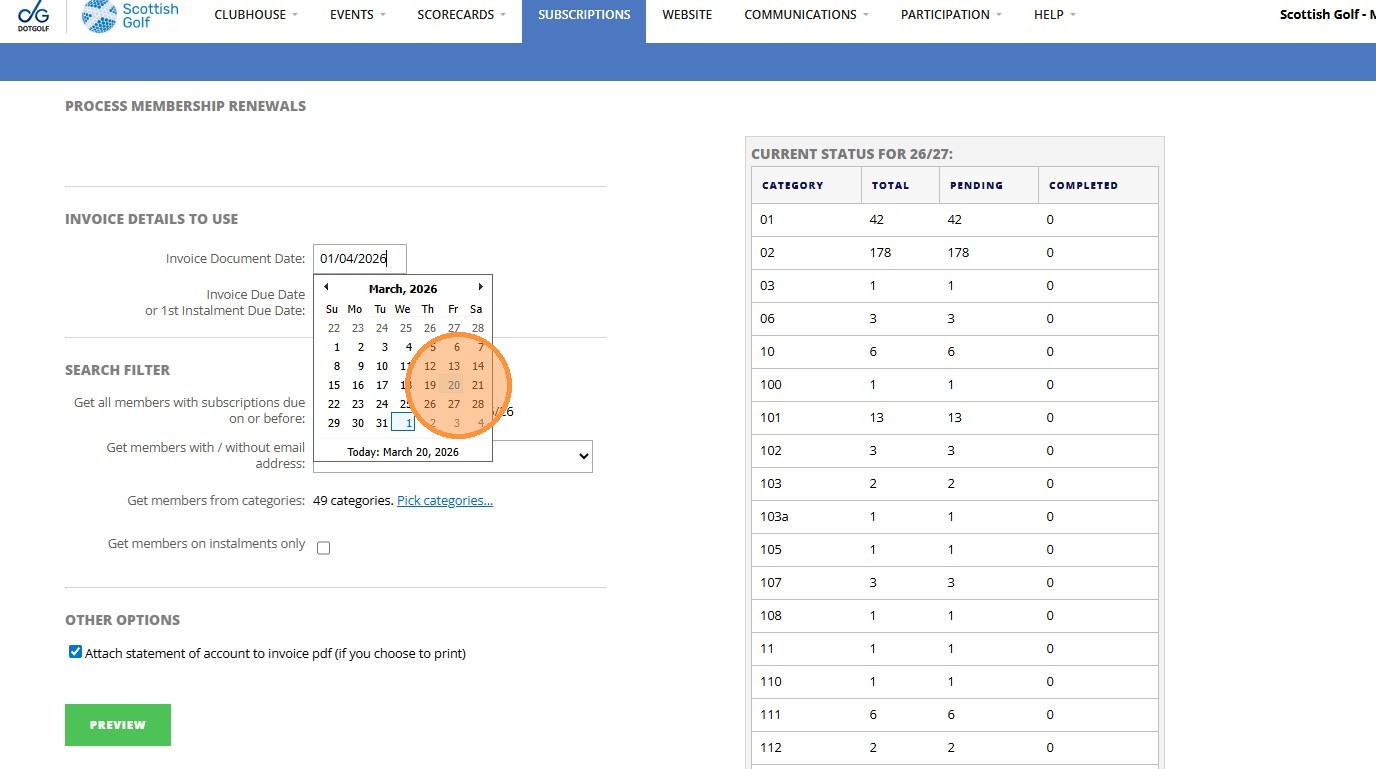
Task: Click category '110' cell
Action: click(806, 682)
